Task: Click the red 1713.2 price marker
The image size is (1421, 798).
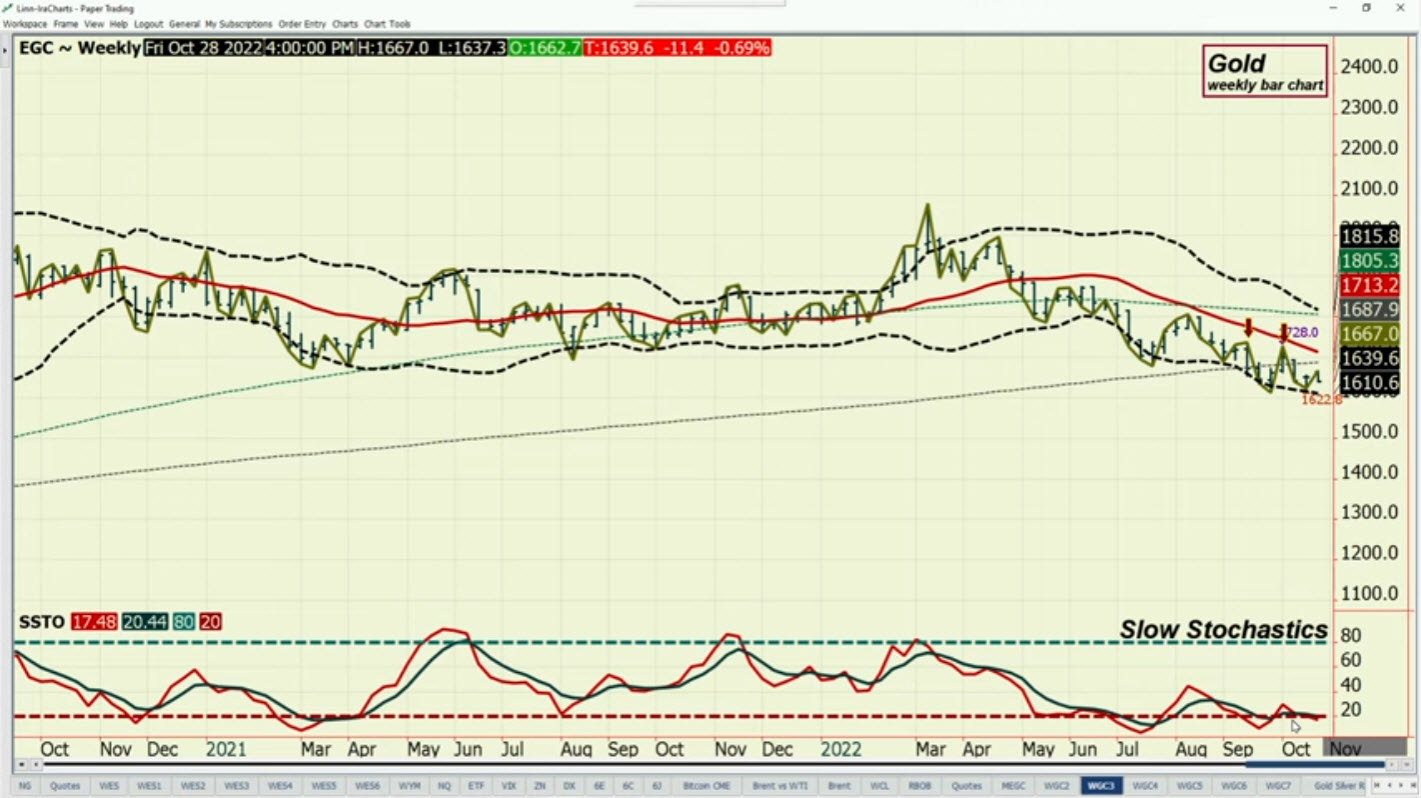Action: click(1370, 286)
